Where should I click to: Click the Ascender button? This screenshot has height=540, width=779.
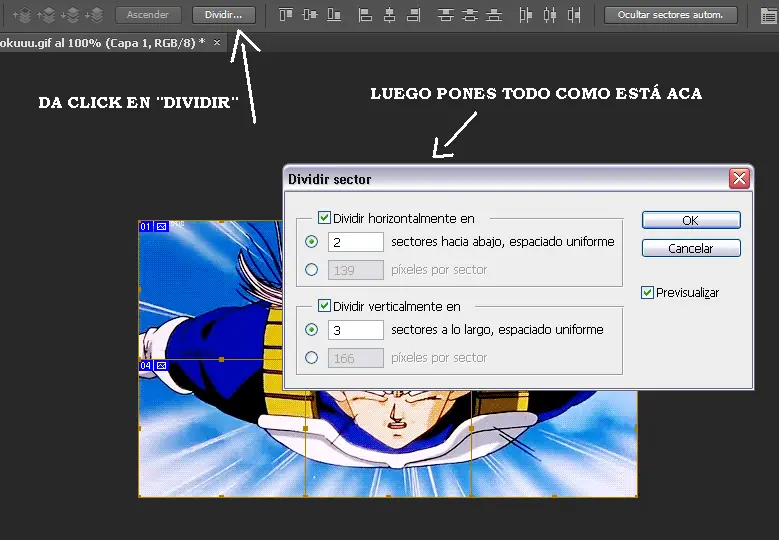click(147, 15)
